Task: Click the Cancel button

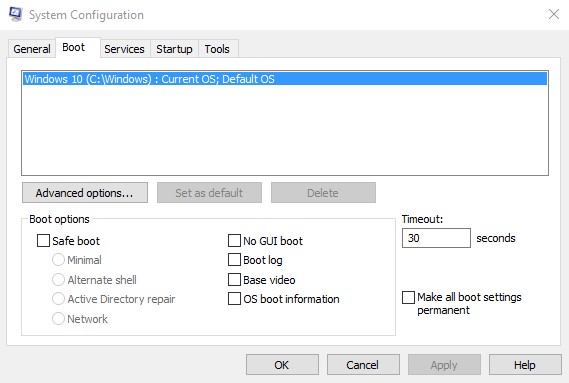Action: coord(363,364)
